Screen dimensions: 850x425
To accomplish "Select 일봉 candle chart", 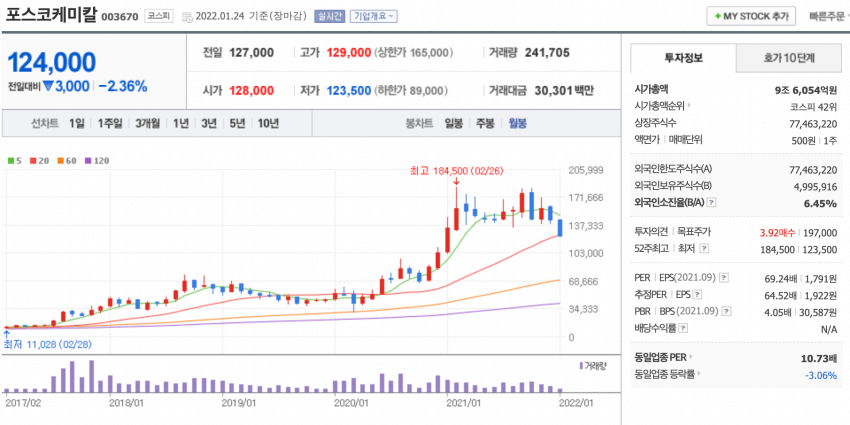I will coord(453,123).
